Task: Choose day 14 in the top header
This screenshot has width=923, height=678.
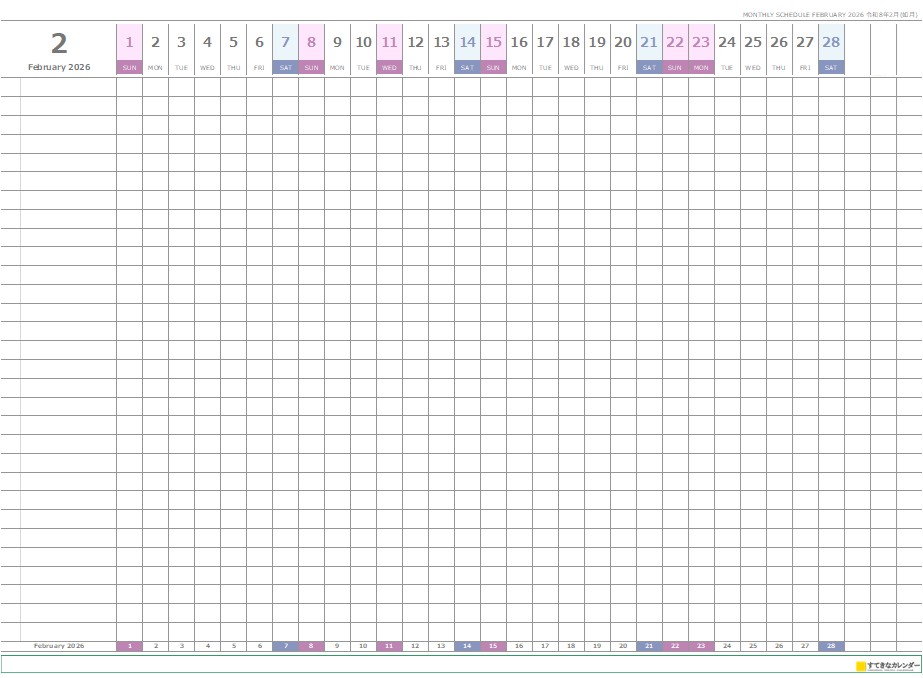Action: tap(467, 43)
